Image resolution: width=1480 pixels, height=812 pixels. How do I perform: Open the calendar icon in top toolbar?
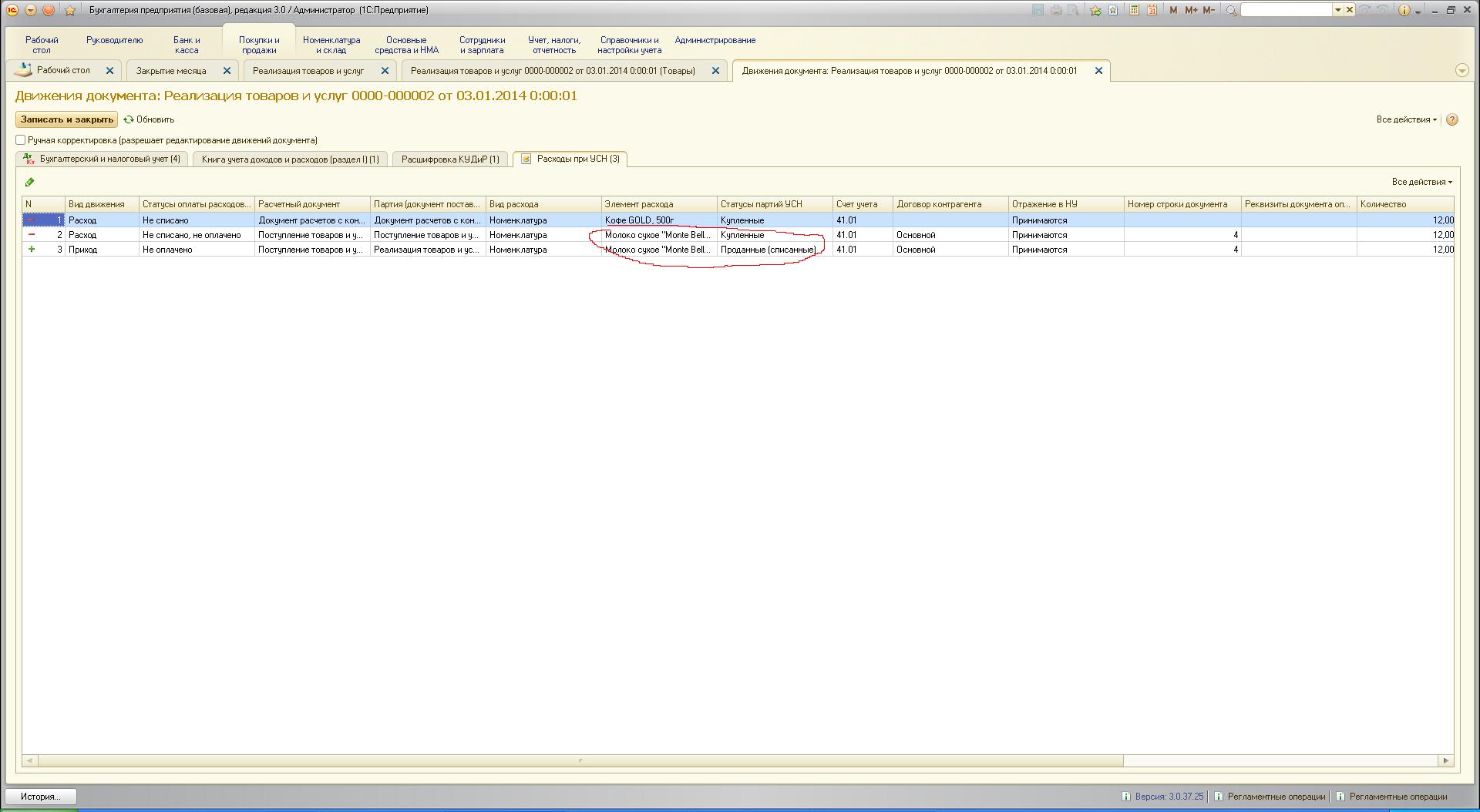[x=1151, y=10]
